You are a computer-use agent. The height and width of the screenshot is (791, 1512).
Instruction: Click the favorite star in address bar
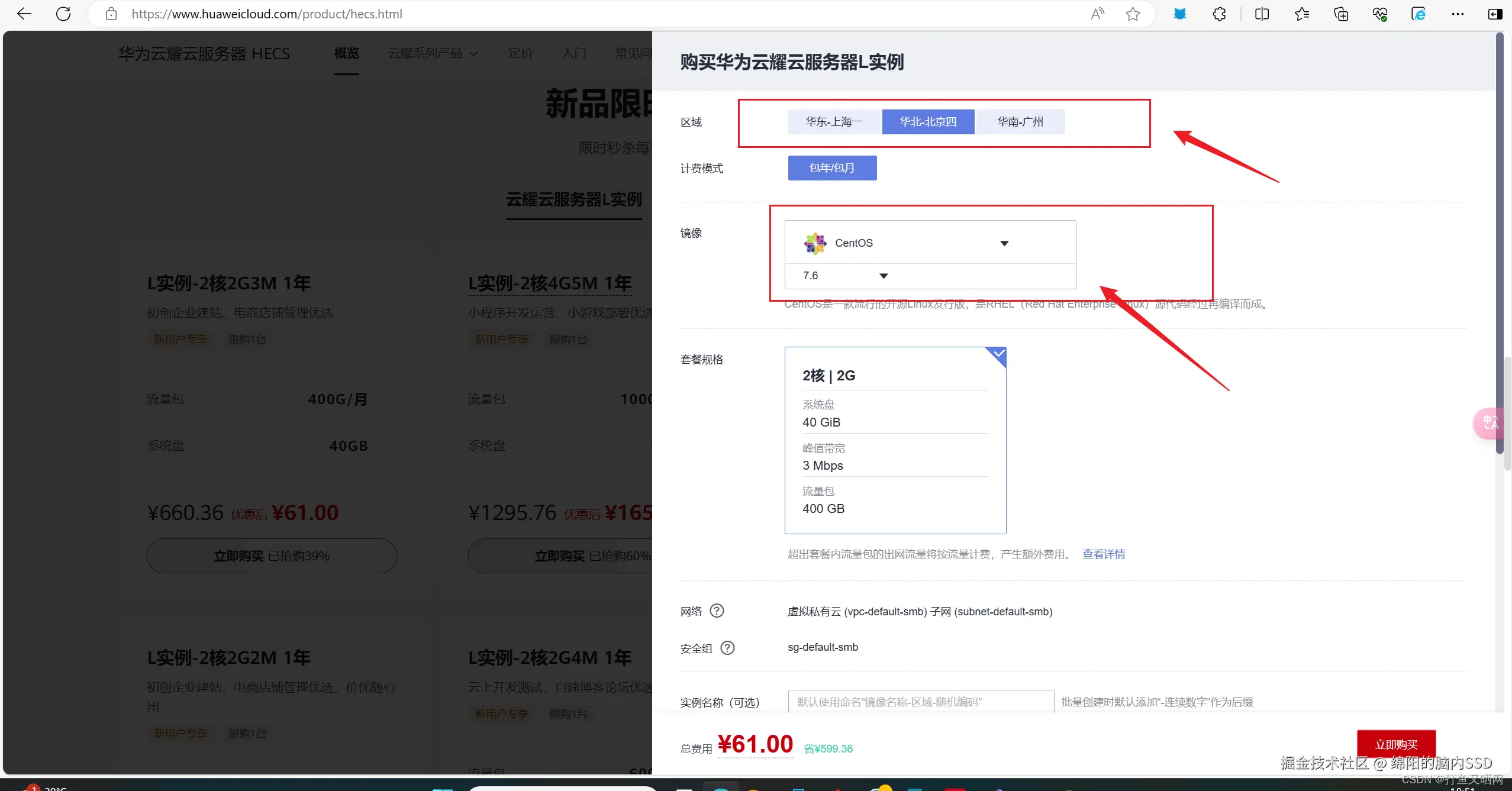1133,14
